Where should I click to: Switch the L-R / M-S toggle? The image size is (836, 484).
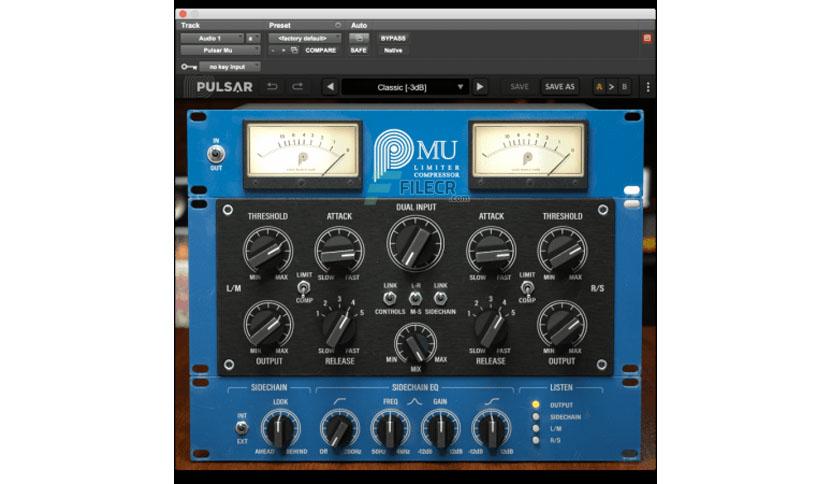(415, 298)
